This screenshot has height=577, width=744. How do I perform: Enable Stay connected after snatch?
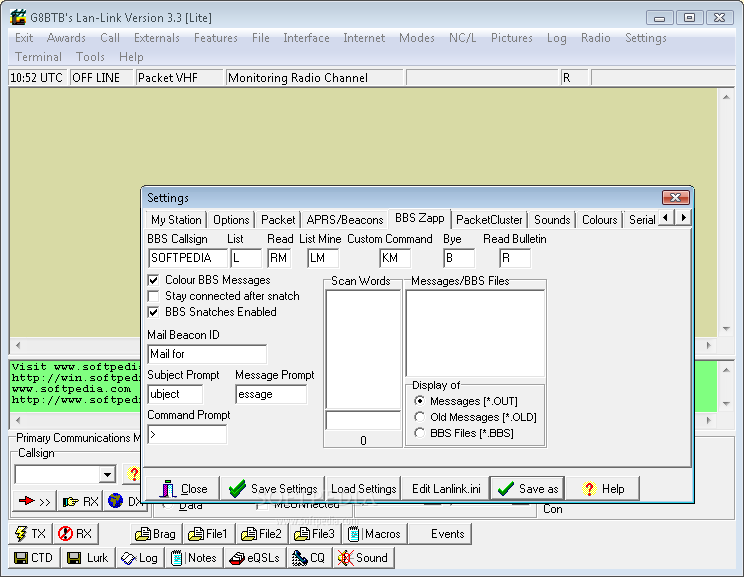click(x=153, y=296)
